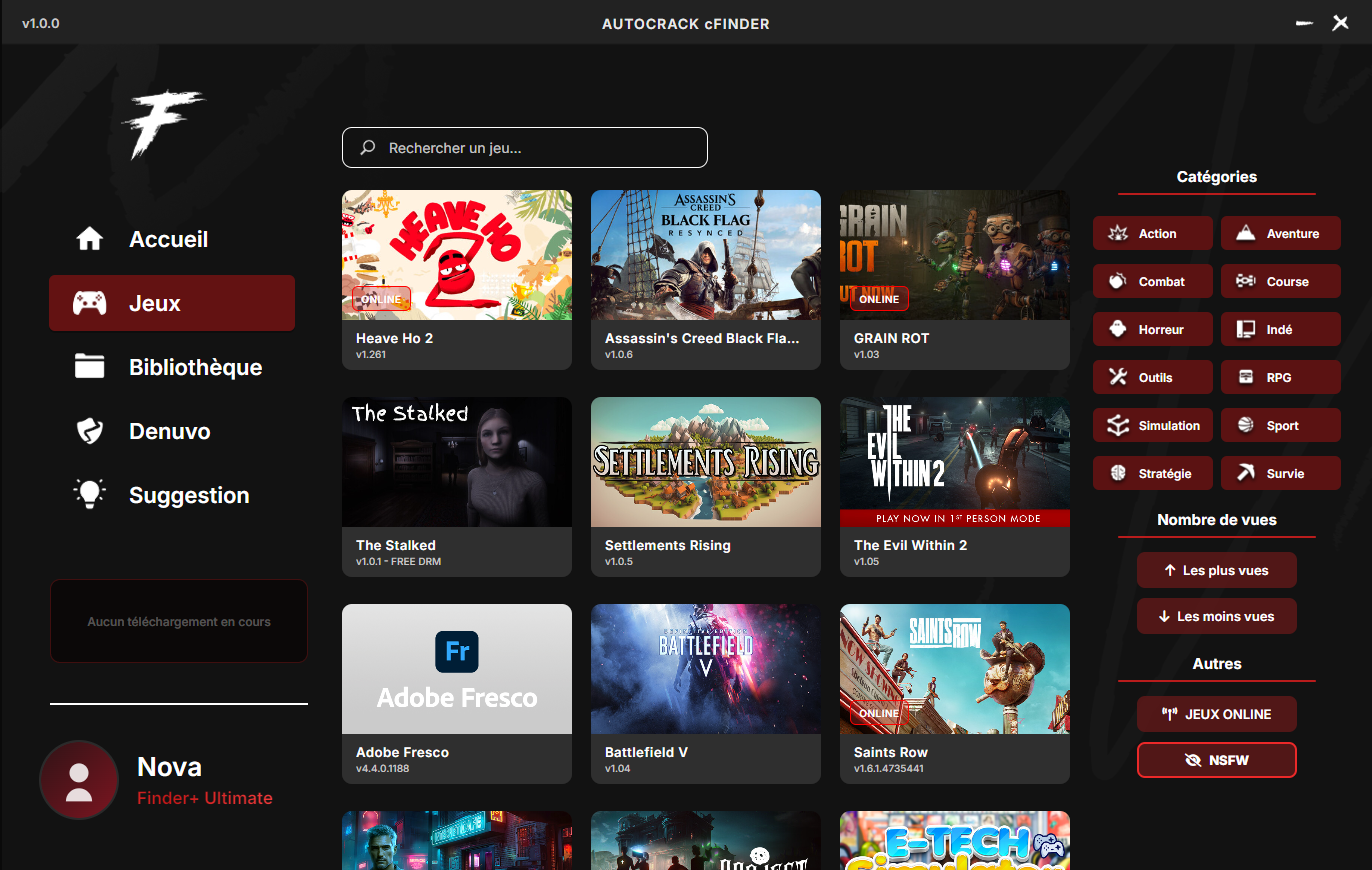Open the GRAIN ROT cover image
This screenshot has width=1372, height=870.
click(955, 255)
